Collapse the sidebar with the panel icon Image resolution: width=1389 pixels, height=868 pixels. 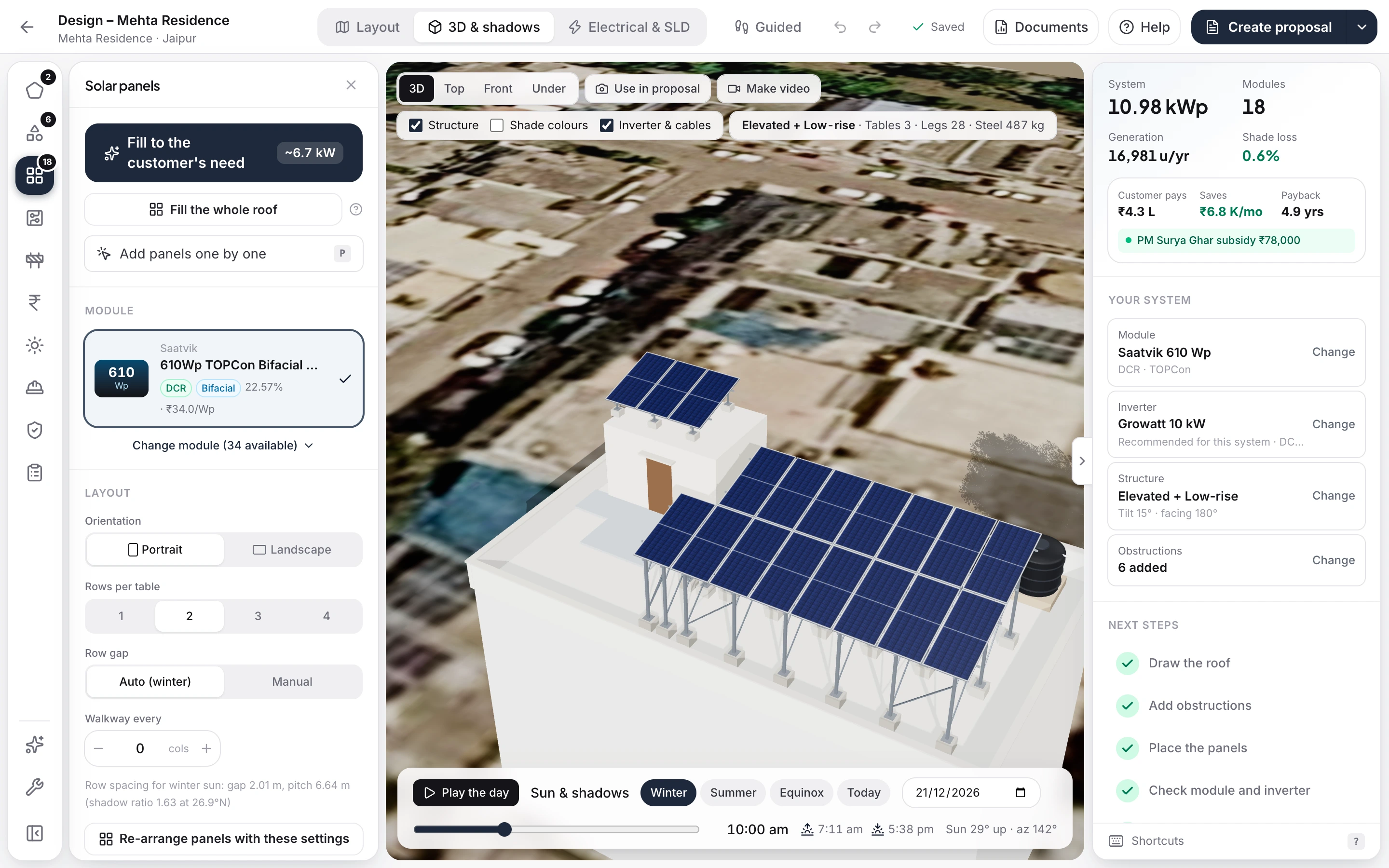tap(35, 833)
